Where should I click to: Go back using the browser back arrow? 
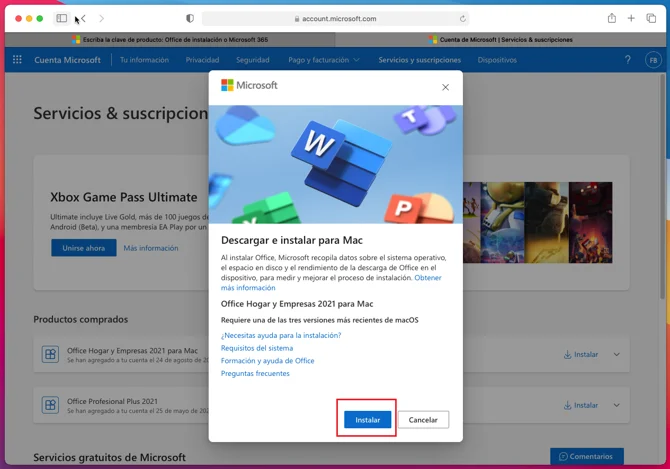[x=83, y=18]
